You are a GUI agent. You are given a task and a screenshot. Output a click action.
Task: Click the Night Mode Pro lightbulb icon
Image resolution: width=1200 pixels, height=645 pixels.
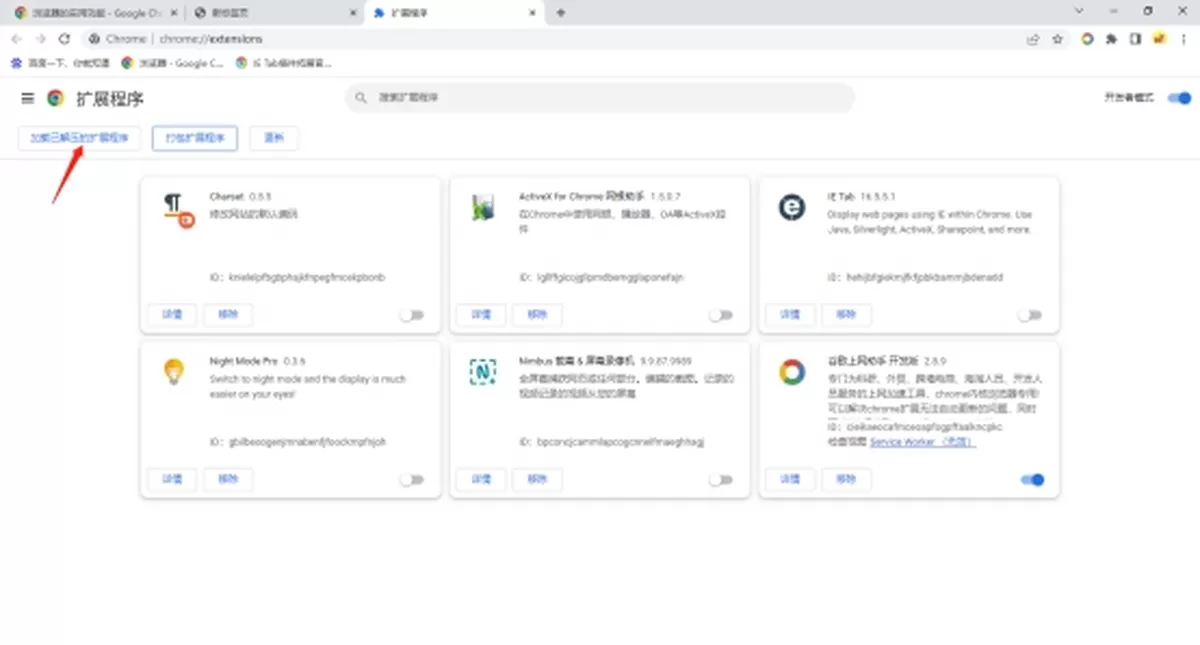174,373
